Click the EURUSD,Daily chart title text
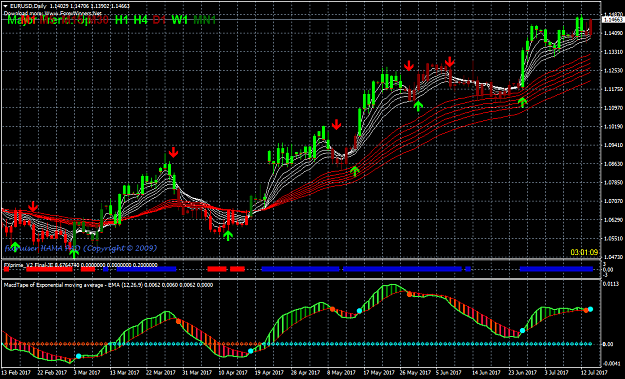Viewport: 625px width, 379px height. tap(28, 6)
